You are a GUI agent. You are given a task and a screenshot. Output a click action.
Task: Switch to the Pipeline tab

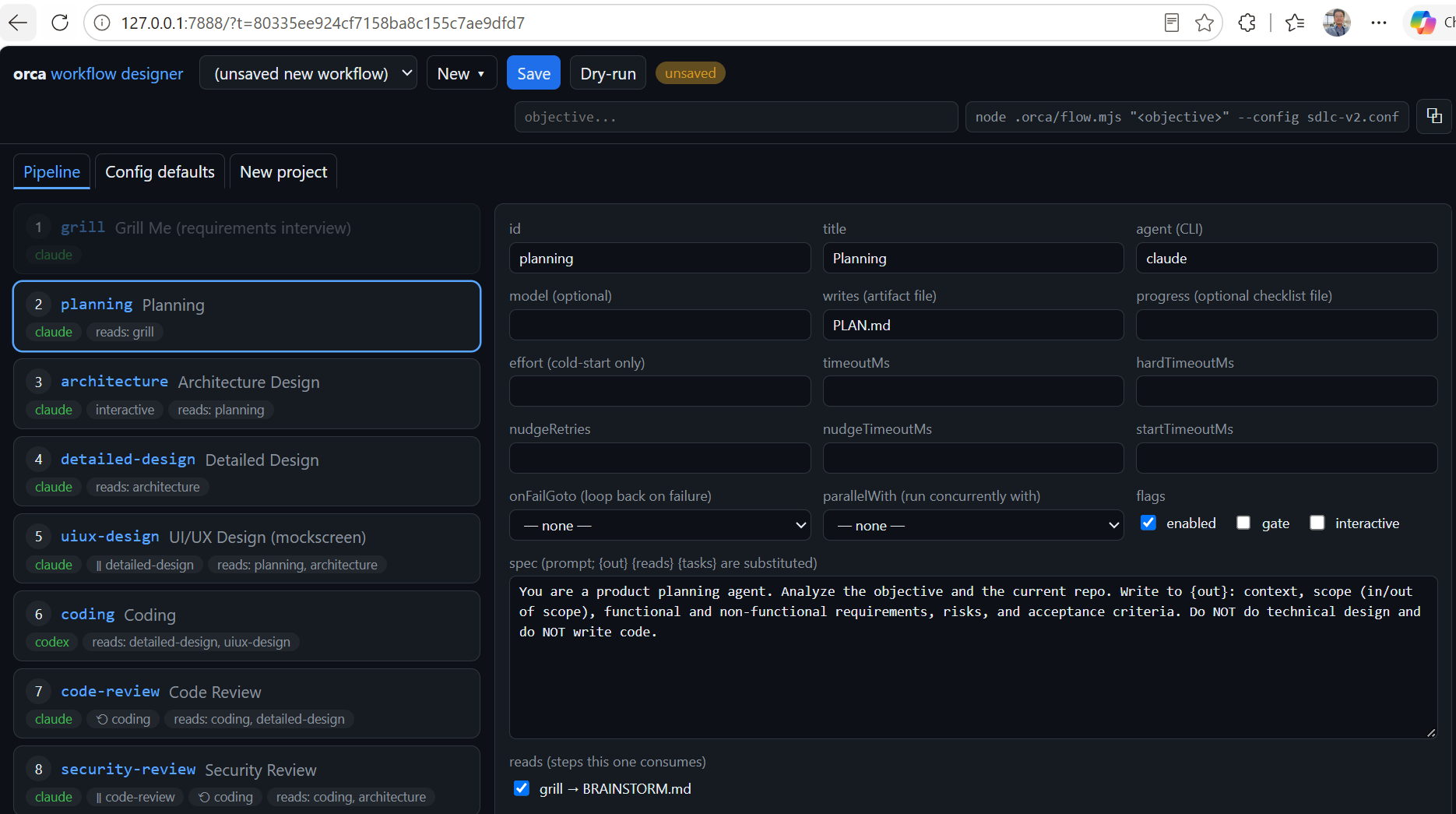52,171
